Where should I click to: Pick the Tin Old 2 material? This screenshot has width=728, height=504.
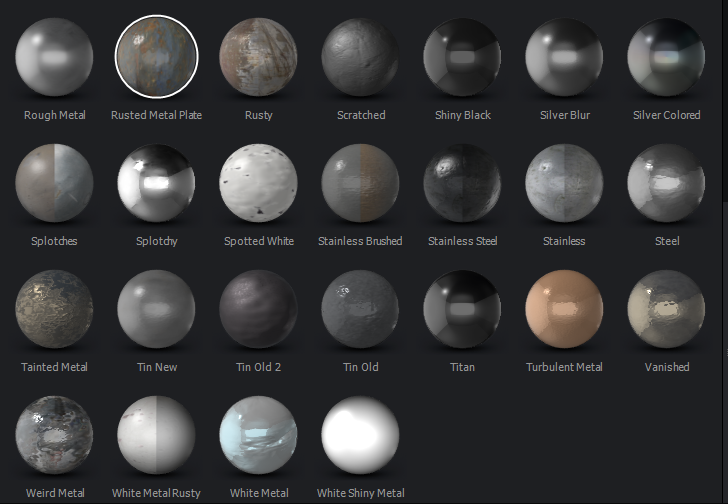pyautogui.click(x=259, y=309)
